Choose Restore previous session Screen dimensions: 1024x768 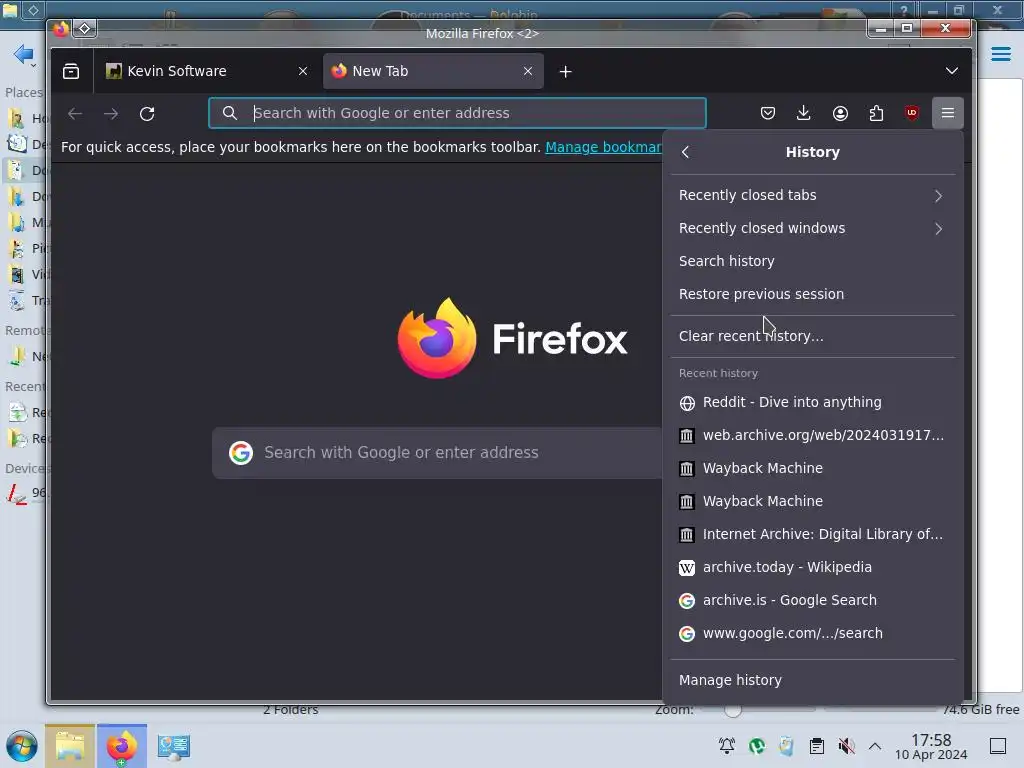[812, 294]
